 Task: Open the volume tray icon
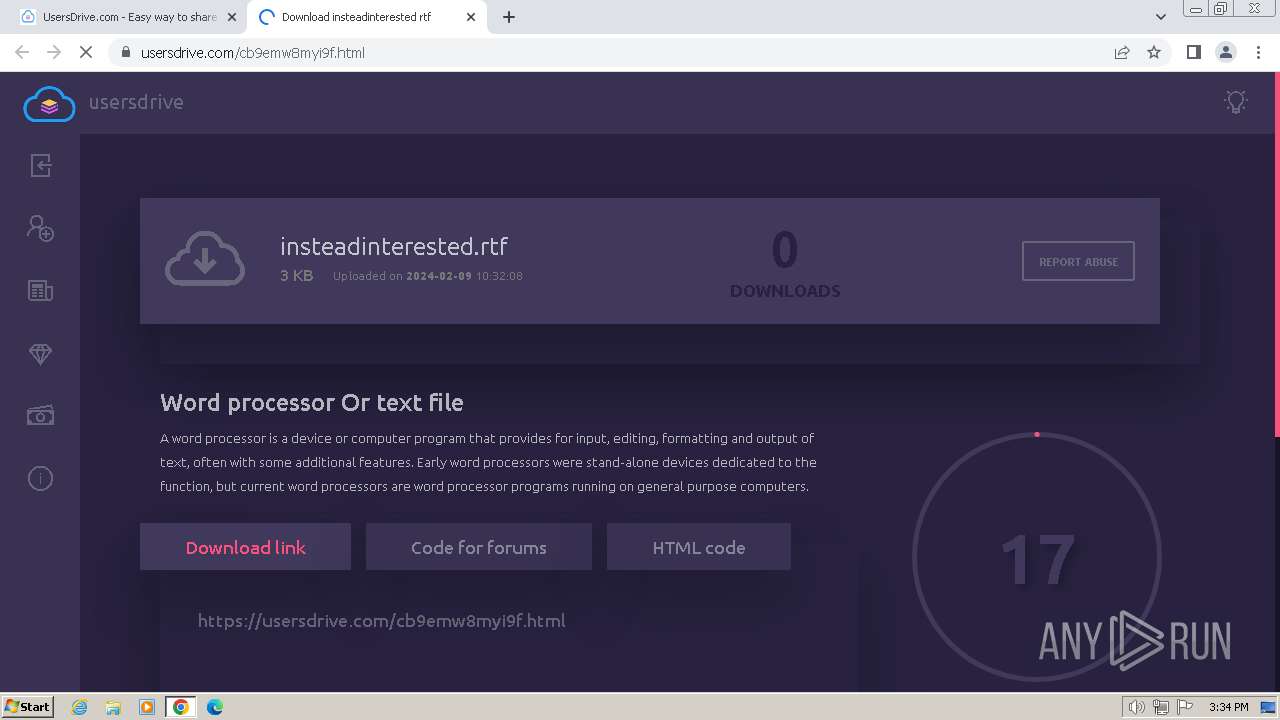point(1137,707)
